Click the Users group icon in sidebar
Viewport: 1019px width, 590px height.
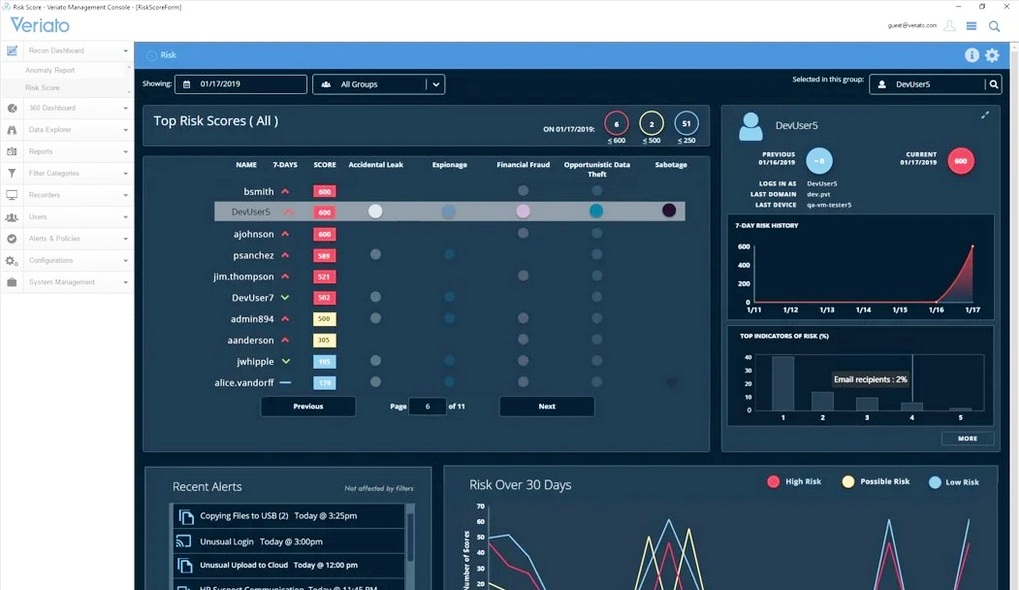click(12, 217)
